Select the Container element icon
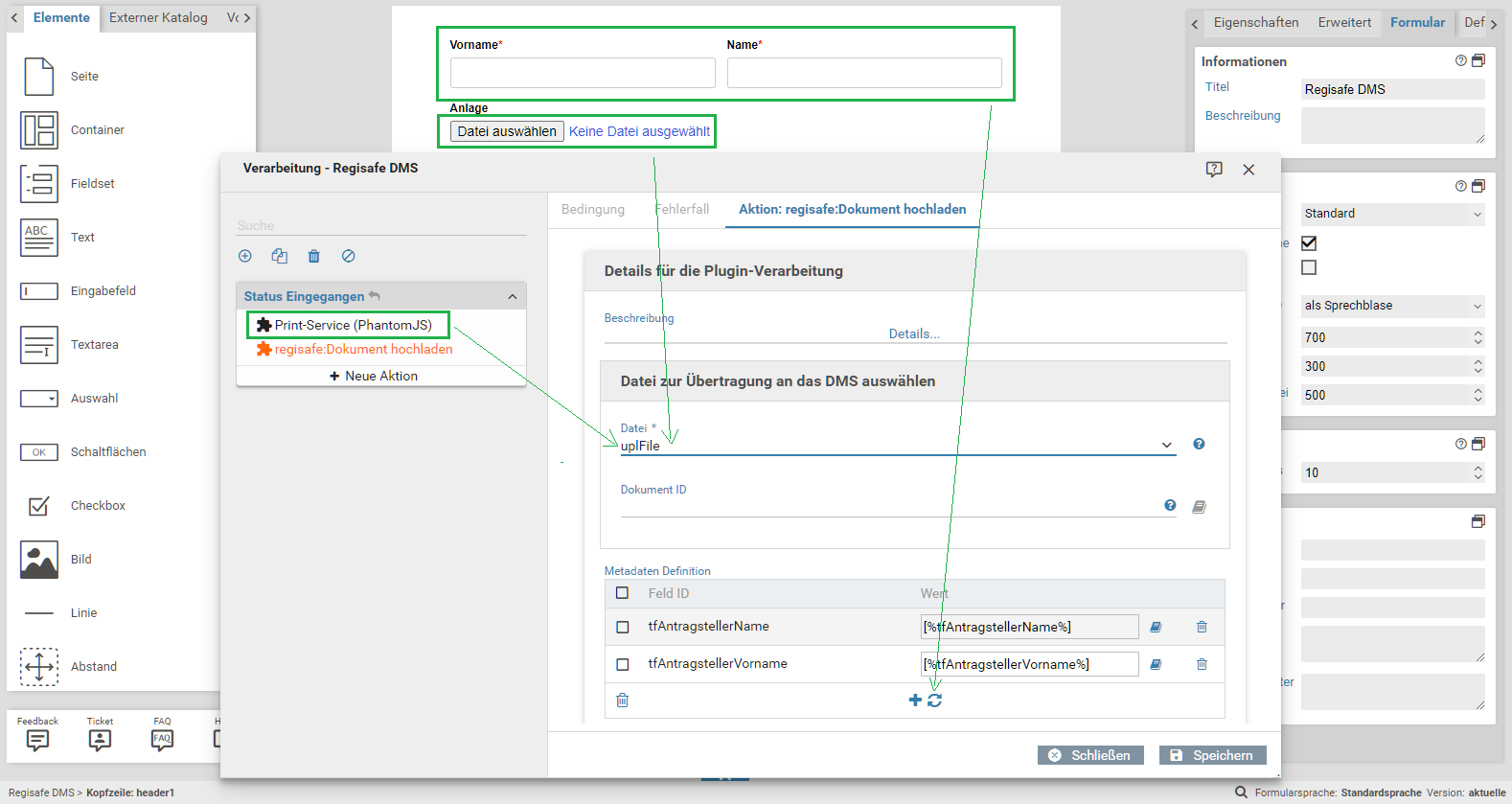Viewport: 1512px width, 804px height. coord(39,130)
